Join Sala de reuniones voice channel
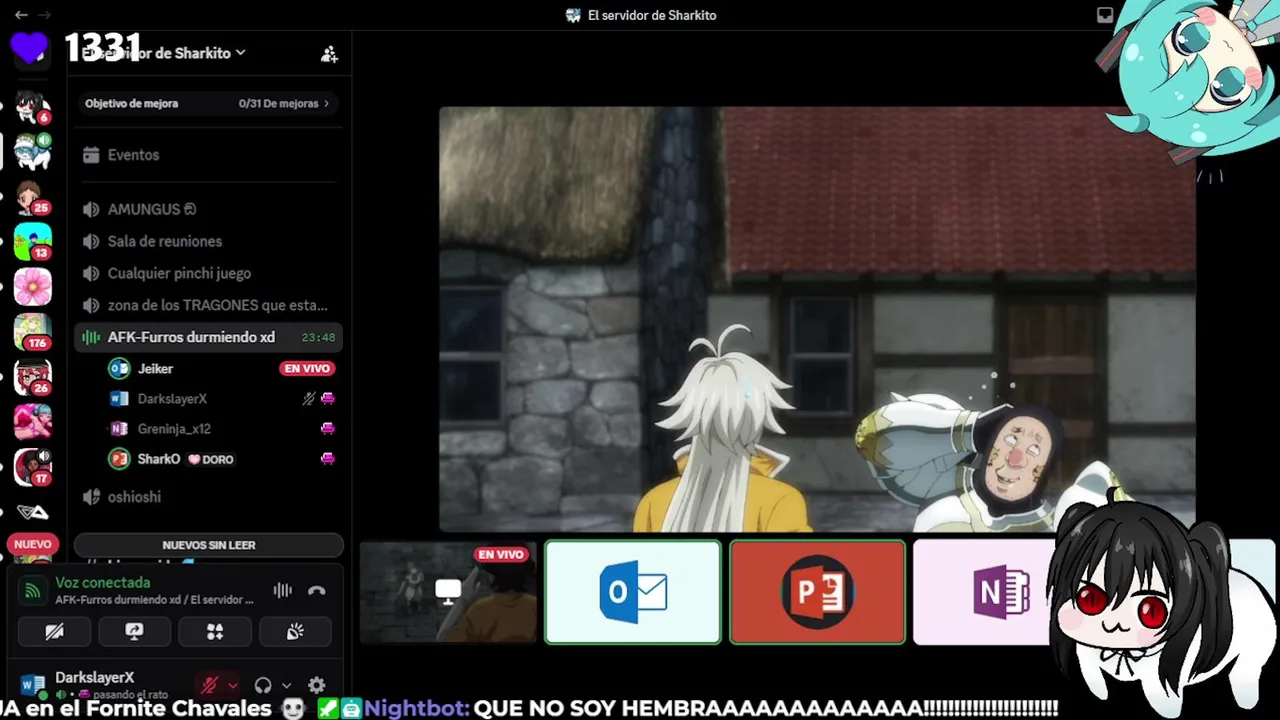 (208, 241)
